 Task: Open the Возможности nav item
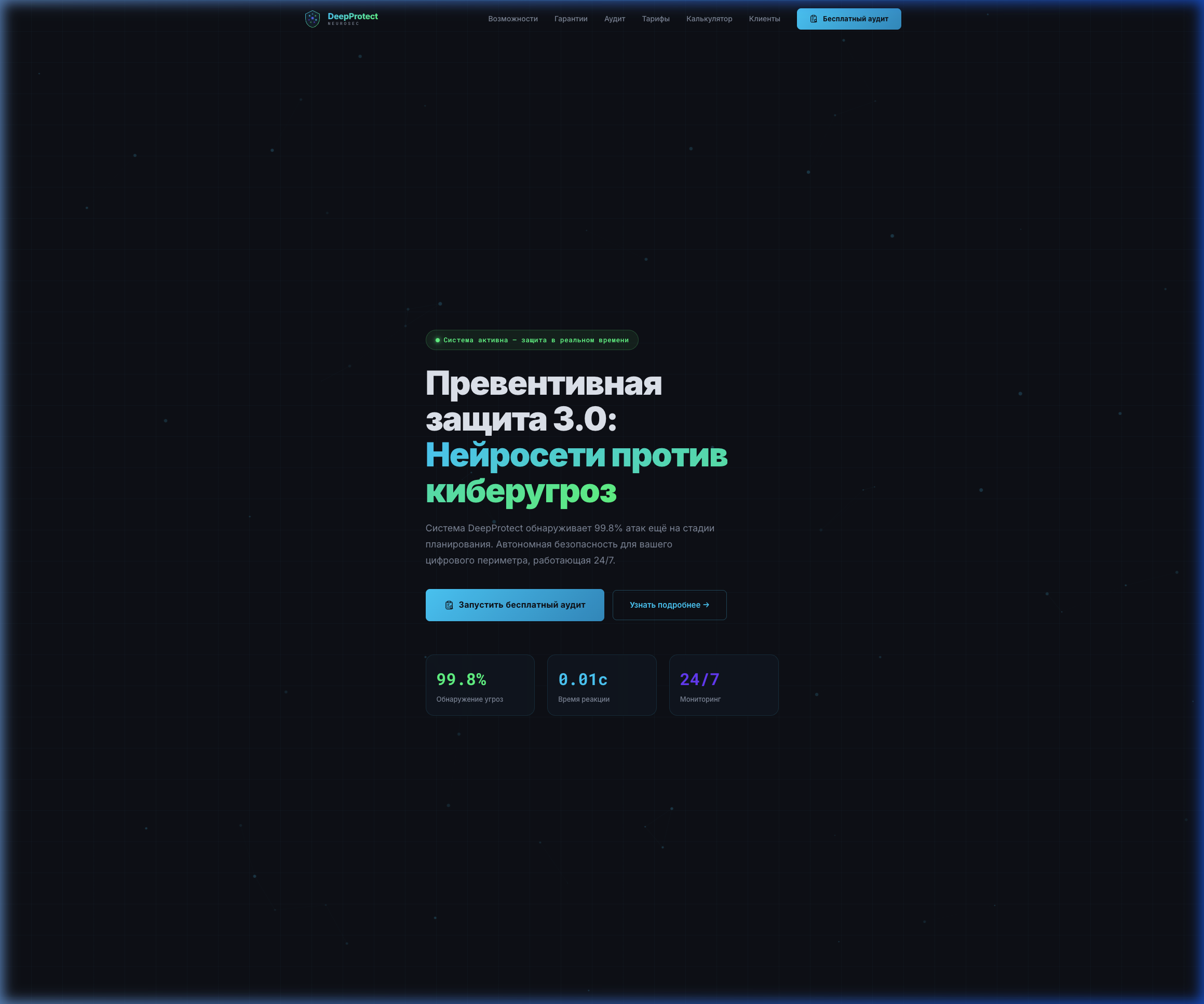[512, 19]
